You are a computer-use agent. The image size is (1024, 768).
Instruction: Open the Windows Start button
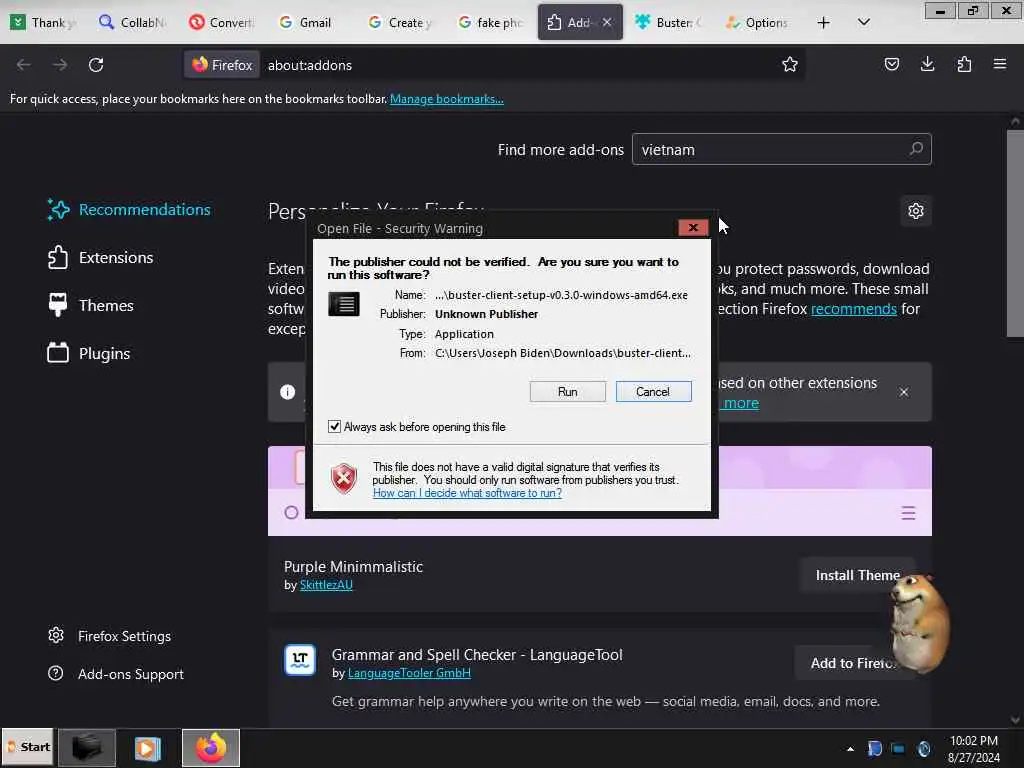click(28, 747)
